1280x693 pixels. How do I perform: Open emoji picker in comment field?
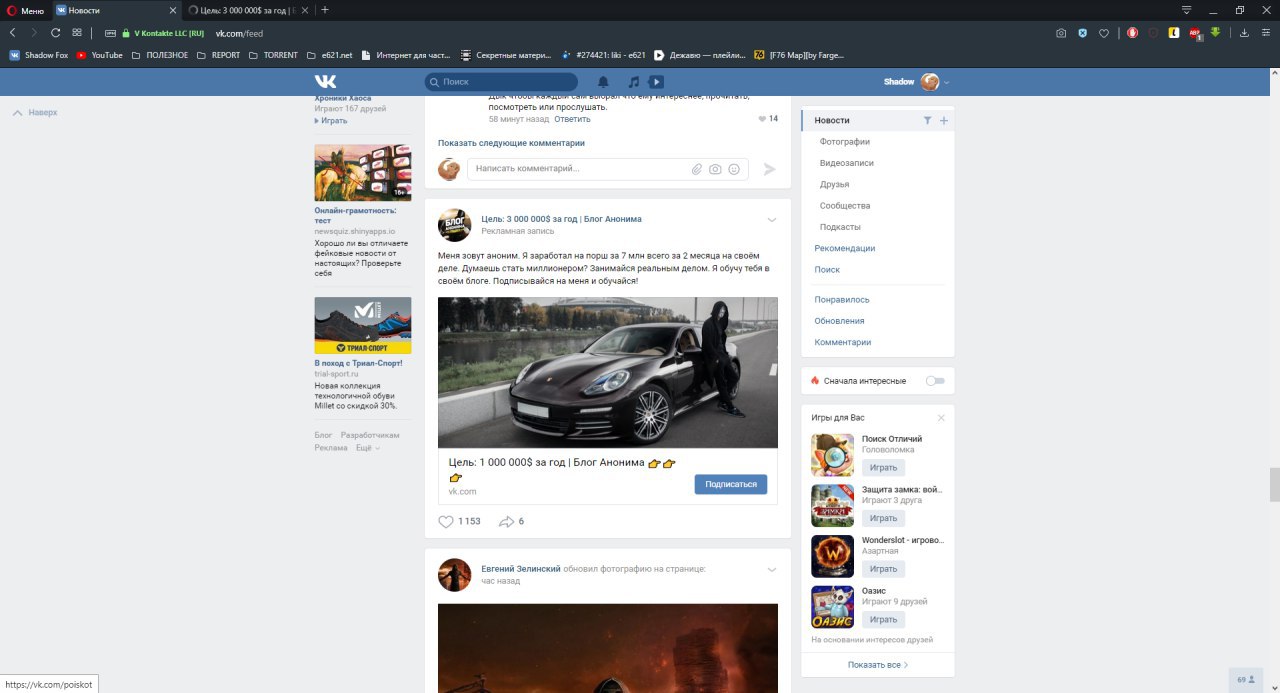coord(734,169)
